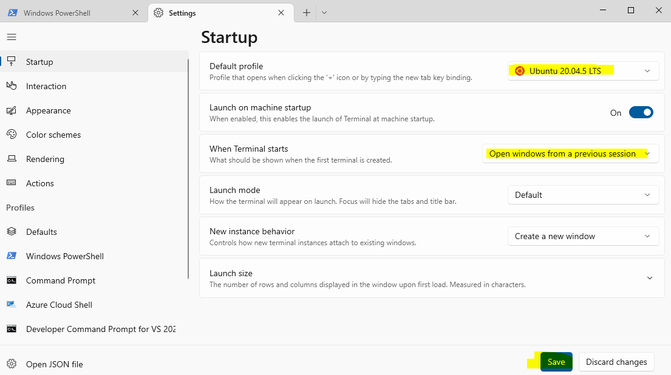Click the Defaults layers icon
The width and height of the screenshot is (671, 375).
coord(12,232)
